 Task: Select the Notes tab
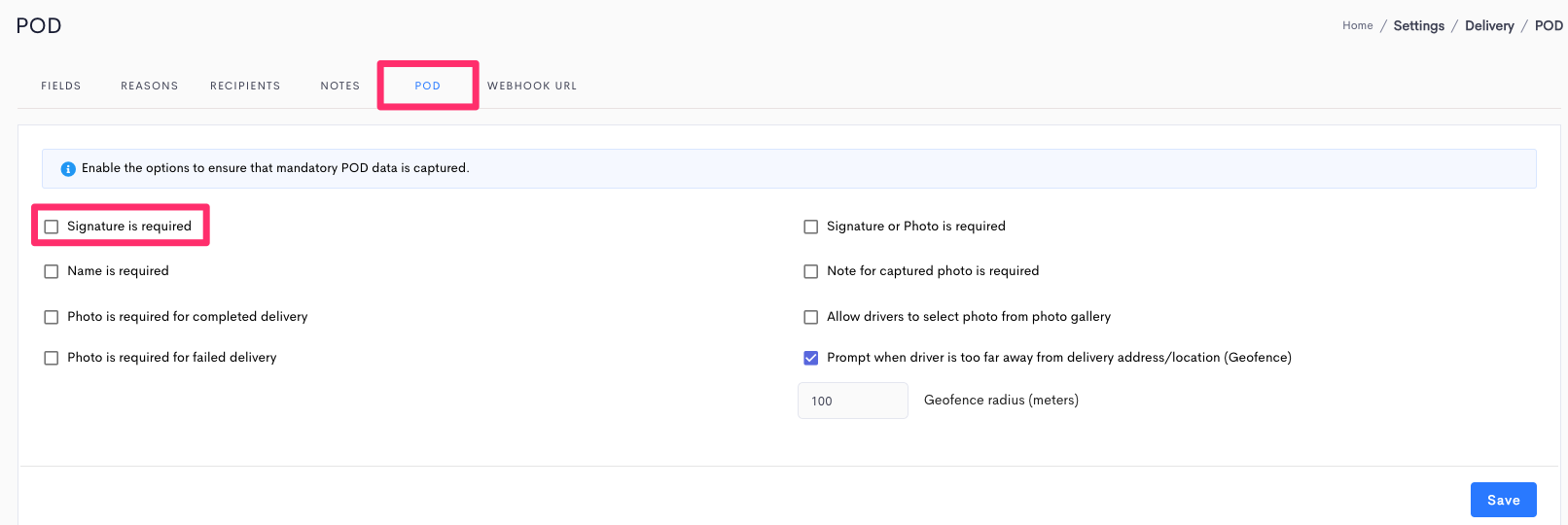point(340,86)
